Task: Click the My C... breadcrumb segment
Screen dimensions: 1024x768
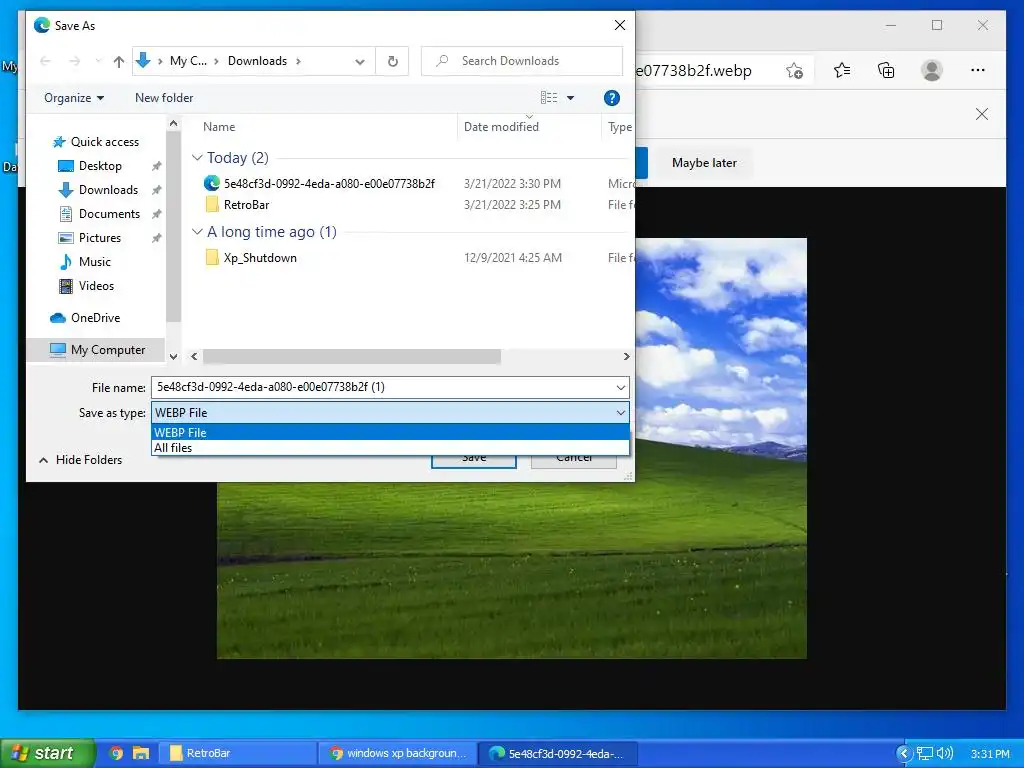Action: tap(188, 61)
